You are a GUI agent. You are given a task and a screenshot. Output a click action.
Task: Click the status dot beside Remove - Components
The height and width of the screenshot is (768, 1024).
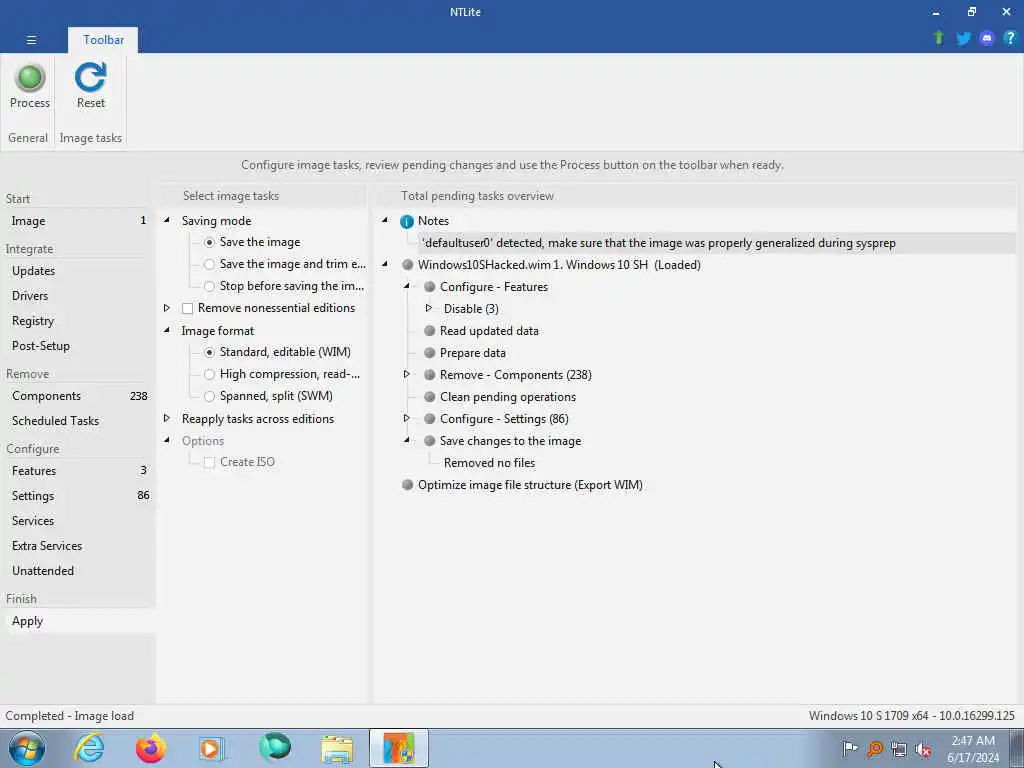click(x=430, y=375)
